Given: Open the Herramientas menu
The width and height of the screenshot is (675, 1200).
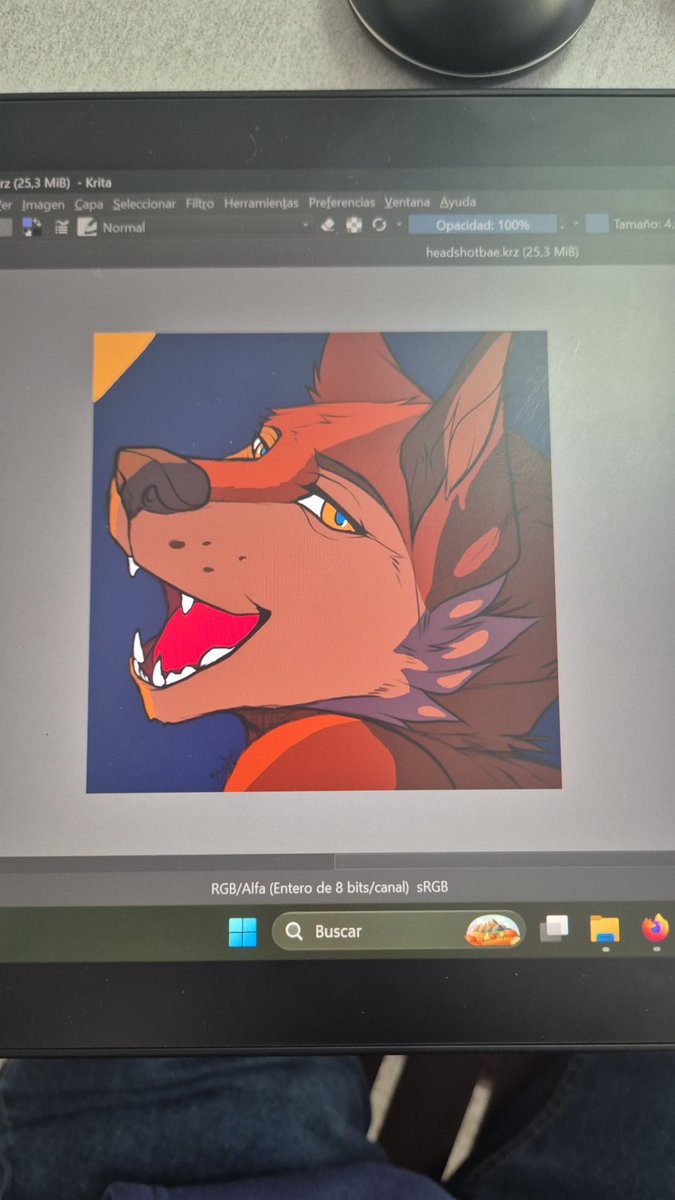Looking at the screenshot, I should click(261, 203).
